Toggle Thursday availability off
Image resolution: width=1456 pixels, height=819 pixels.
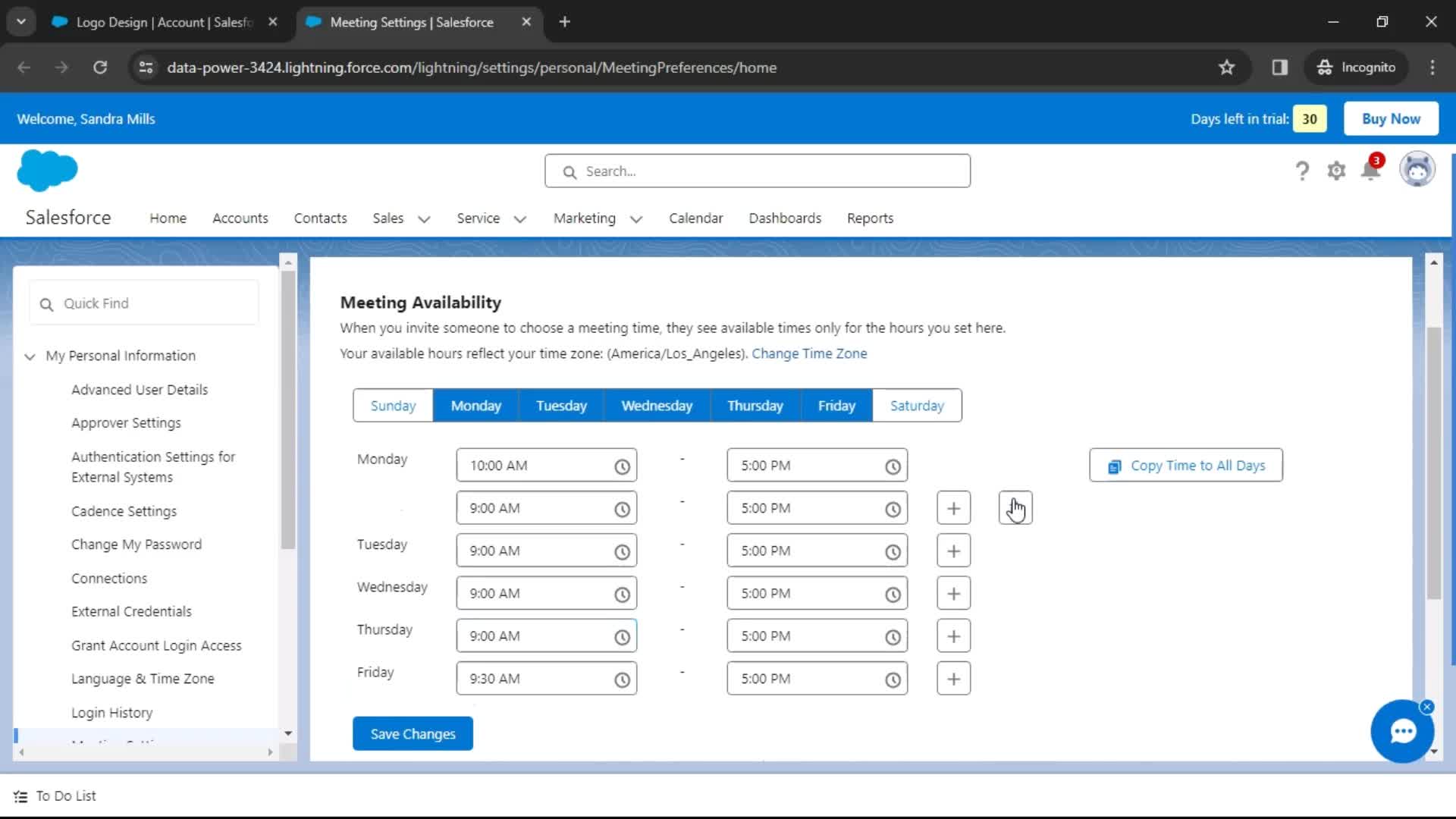(x=755, y=406)
